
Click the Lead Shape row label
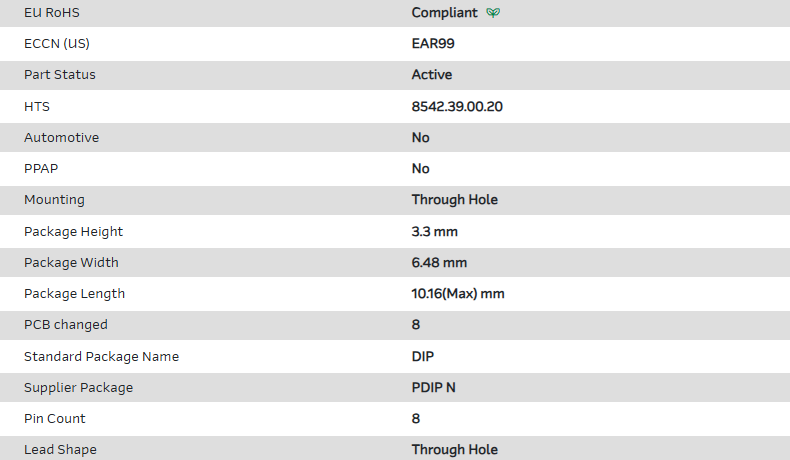(x=60, y=450)
